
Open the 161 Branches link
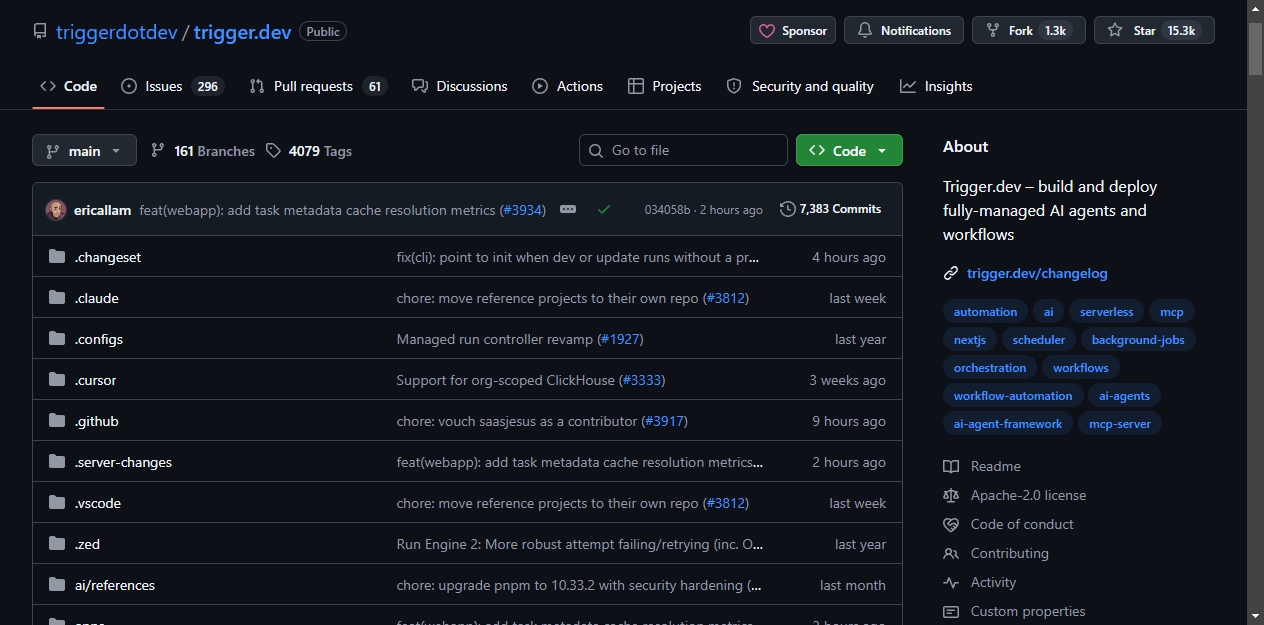[x=202, y=150]
